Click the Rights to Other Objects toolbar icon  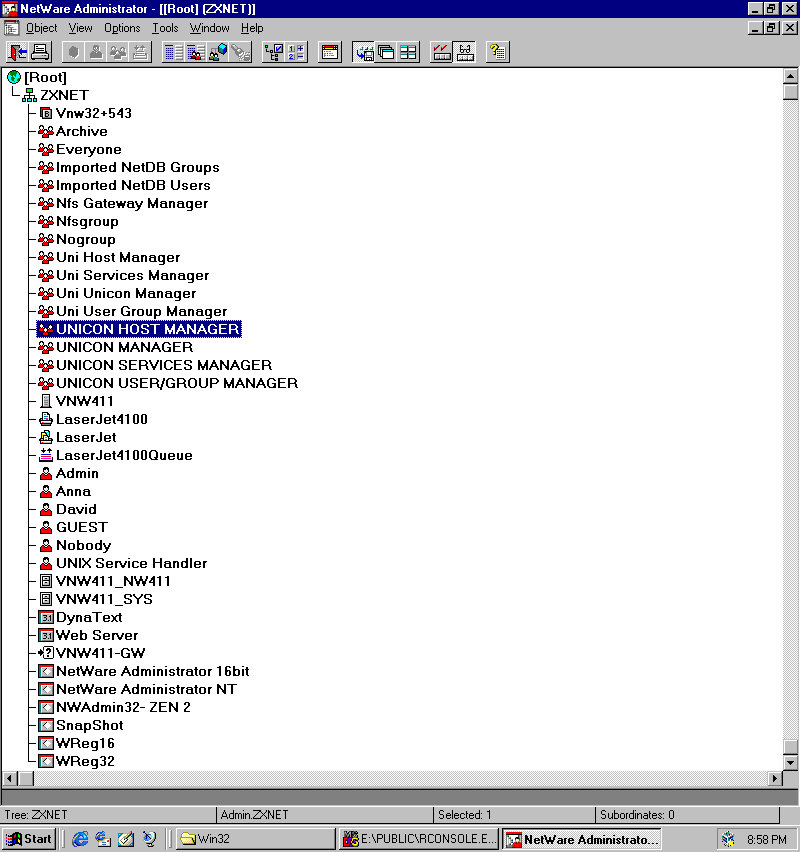point(218,52)
